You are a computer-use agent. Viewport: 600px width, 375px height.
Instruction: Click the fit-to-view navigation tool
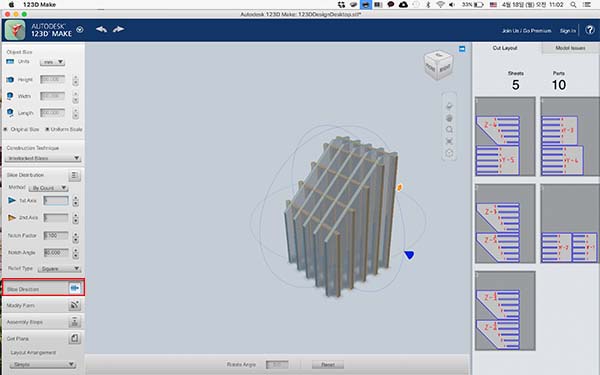point(449,141)
